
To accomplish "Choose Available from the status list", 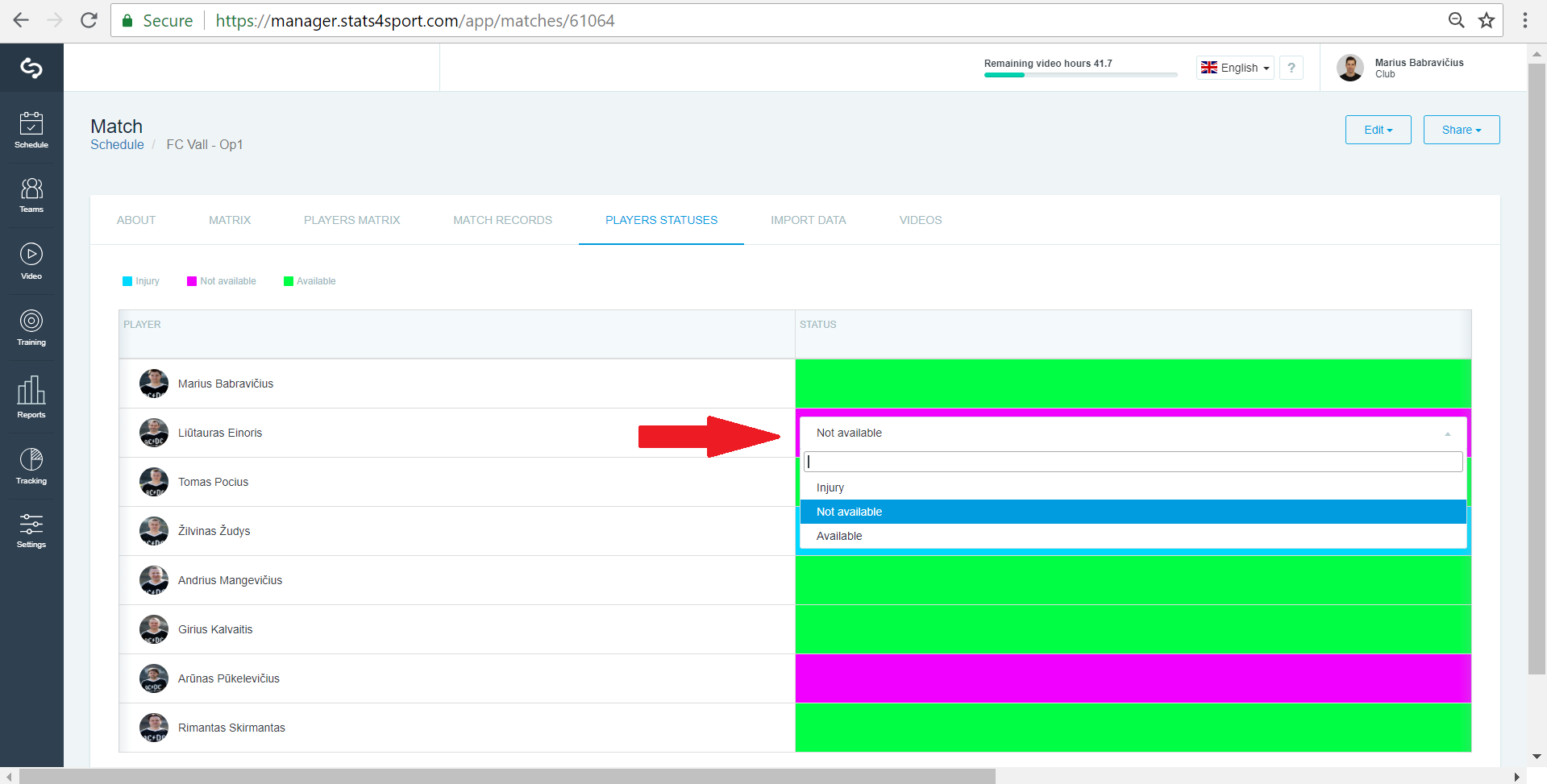I will (1133, 536).
